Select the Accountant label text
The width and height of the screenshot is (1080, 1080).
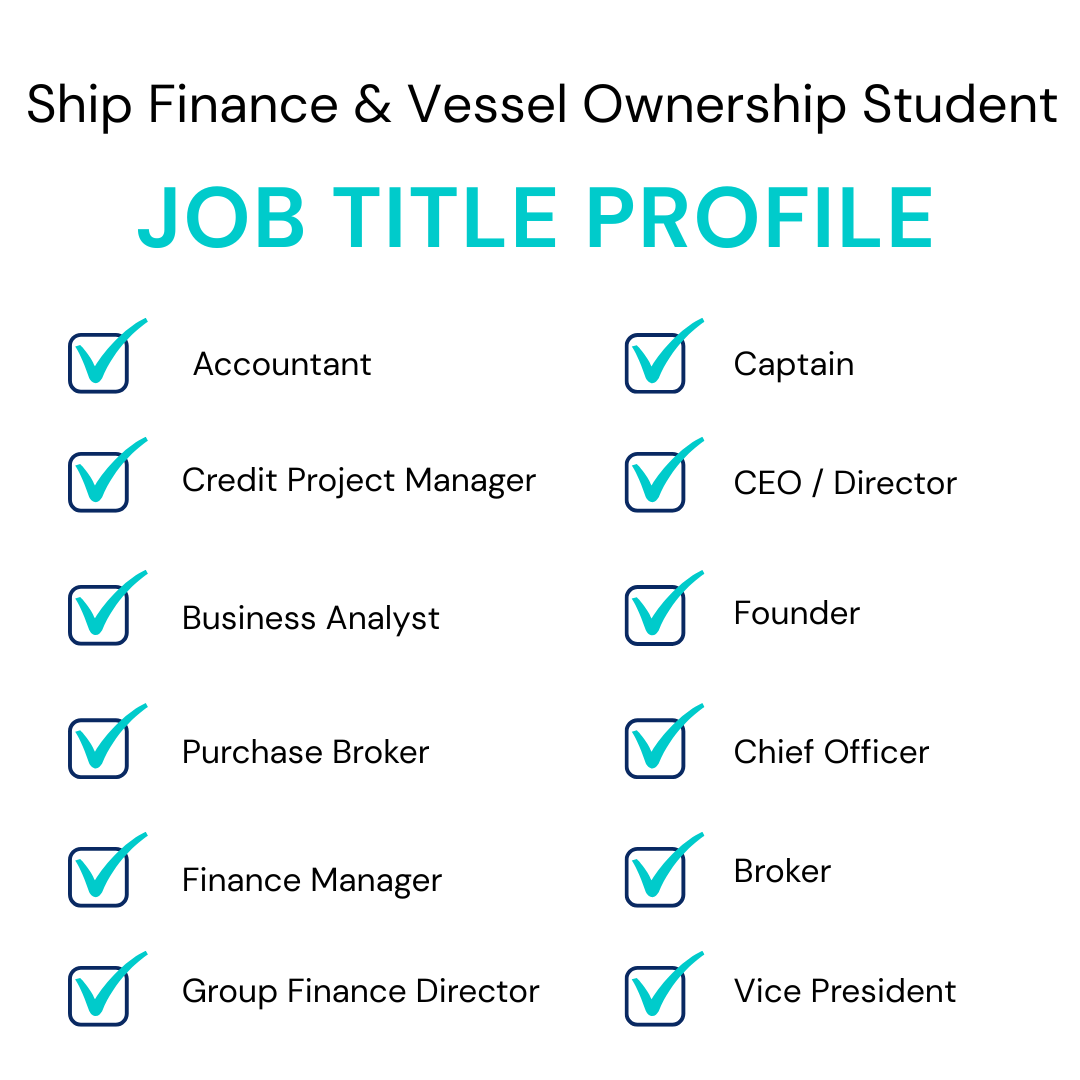tap(282, 364)
